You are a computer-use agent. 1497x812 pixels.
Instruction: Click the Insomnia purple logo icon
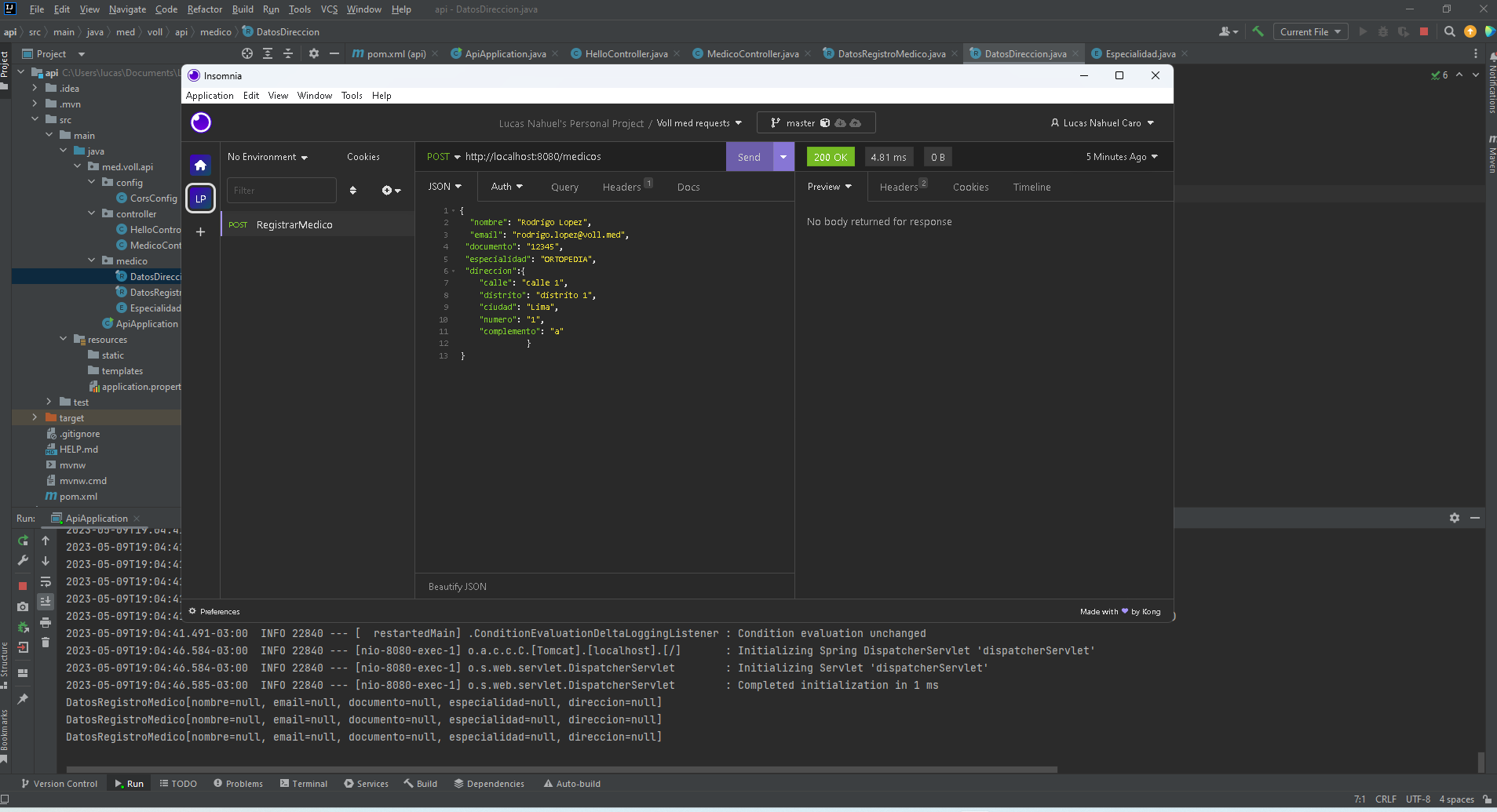tap(201, 122)
